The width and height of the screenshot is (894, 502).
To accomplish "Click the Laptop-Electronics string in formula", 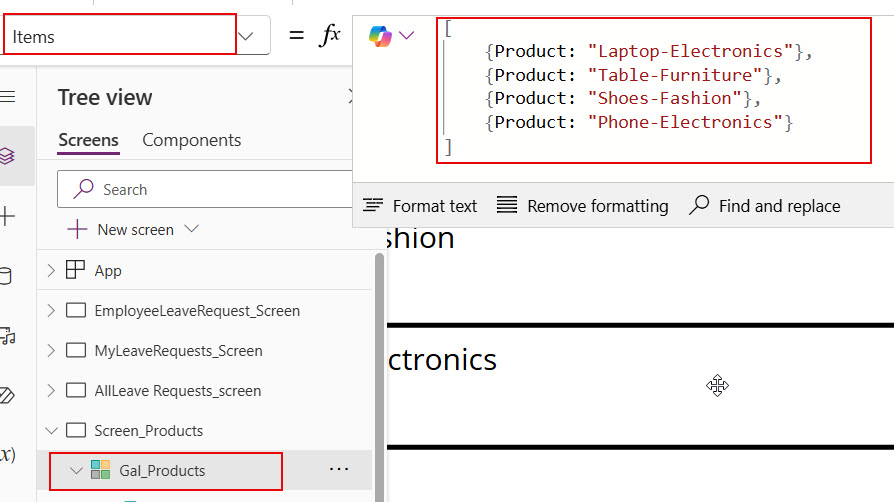I will coord(690,51).
